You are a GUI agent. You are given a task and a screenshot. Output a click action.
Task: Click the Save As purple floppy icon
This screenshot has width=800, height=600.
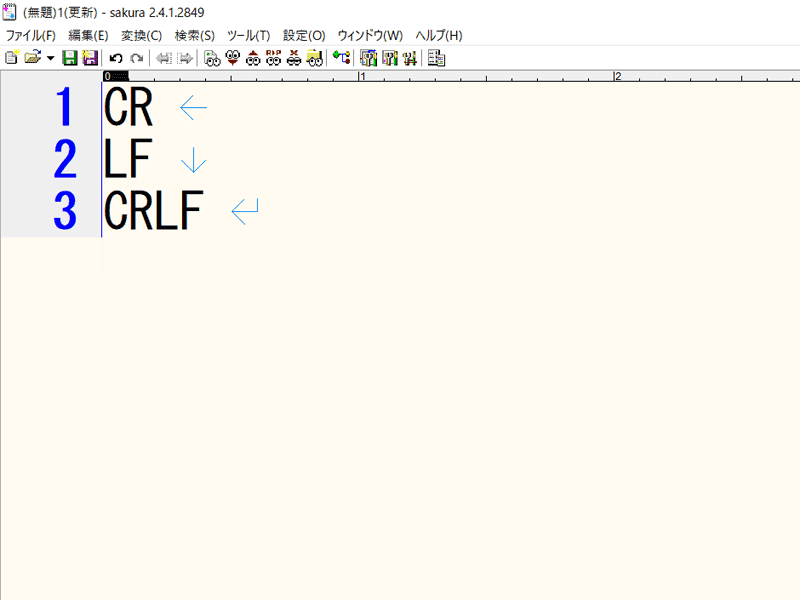[89, 58]
